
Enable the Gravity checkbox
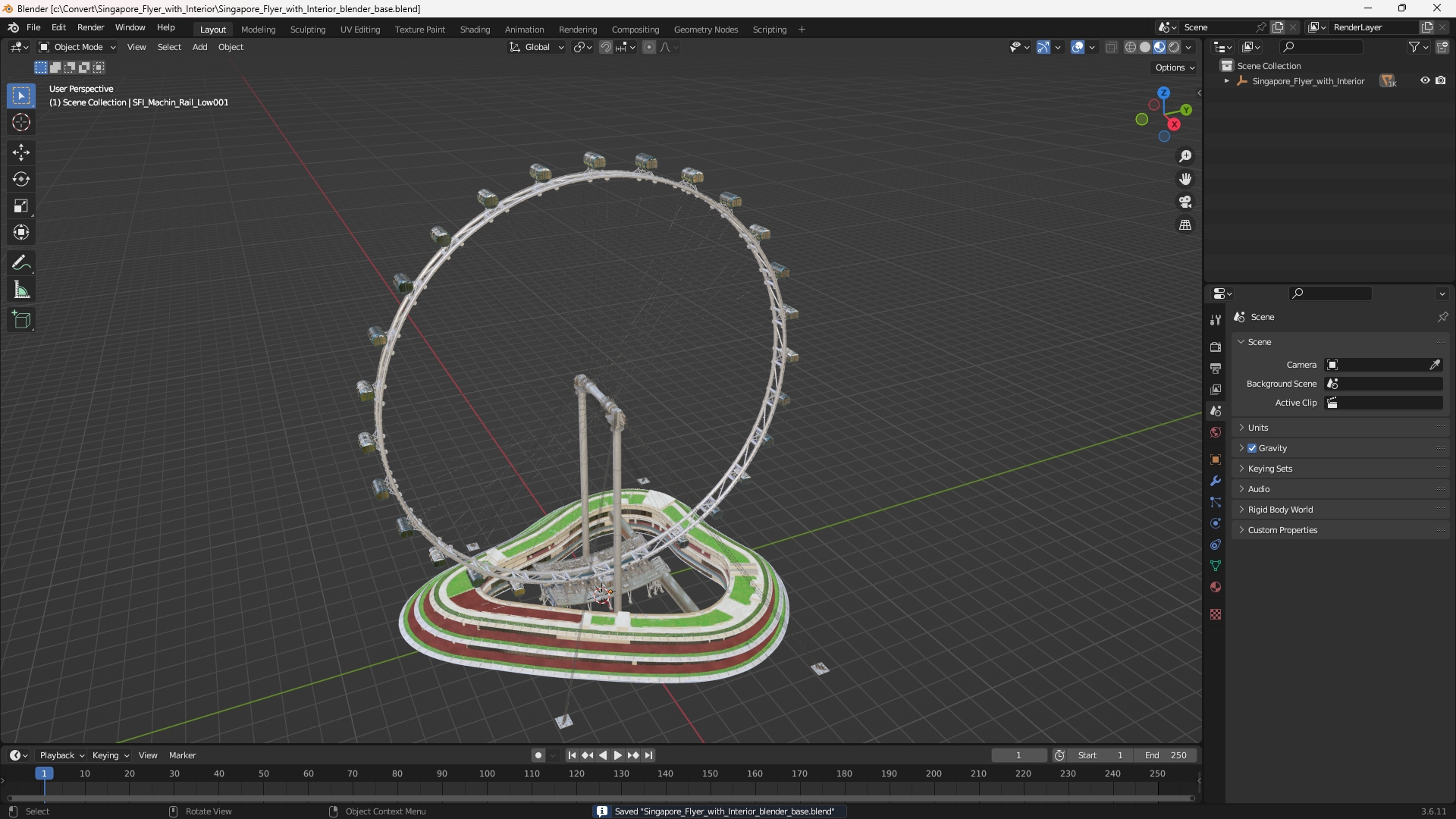(1252, 448)
